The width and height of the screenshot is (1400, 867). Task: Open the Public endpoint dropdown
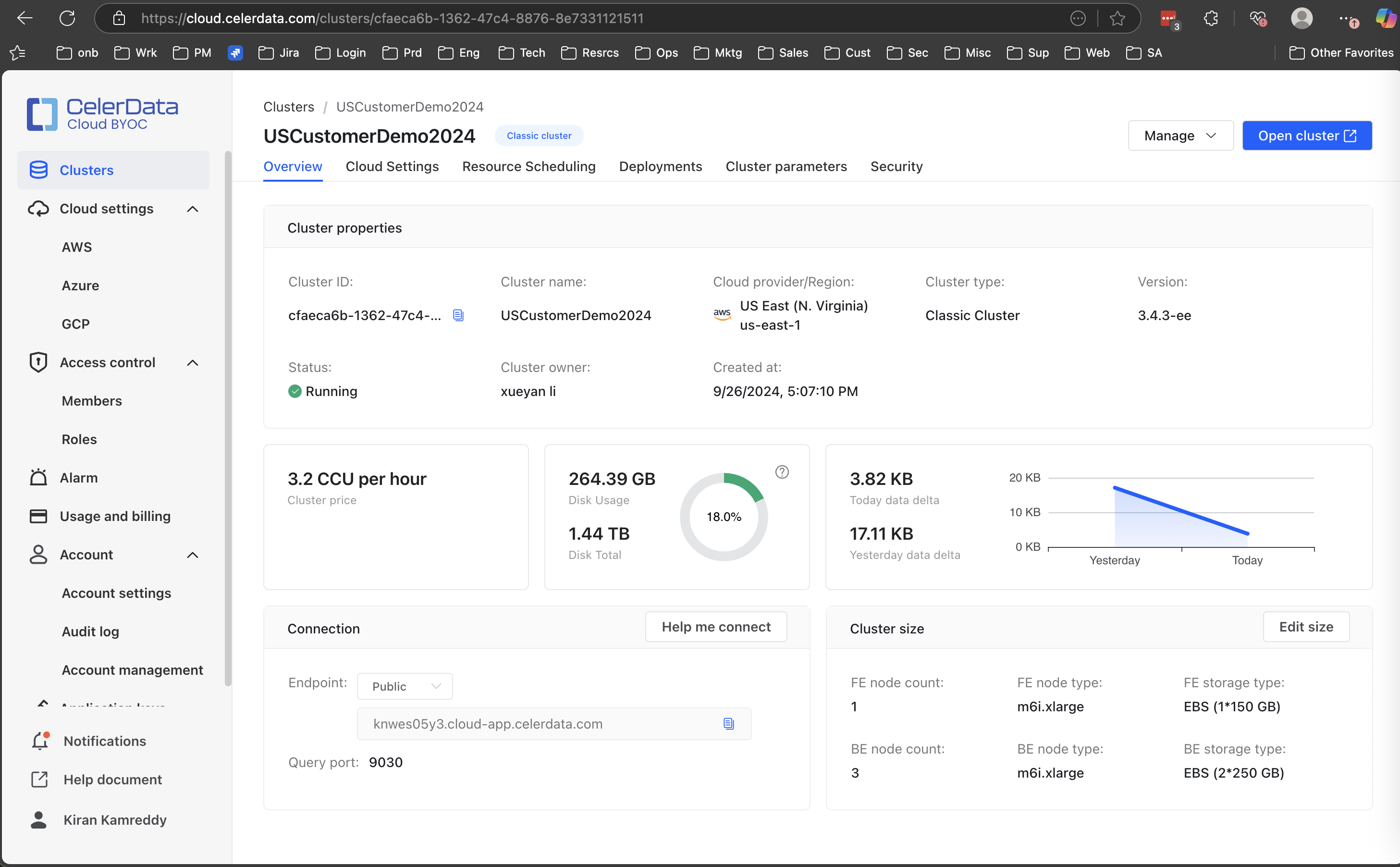[405, 686]
